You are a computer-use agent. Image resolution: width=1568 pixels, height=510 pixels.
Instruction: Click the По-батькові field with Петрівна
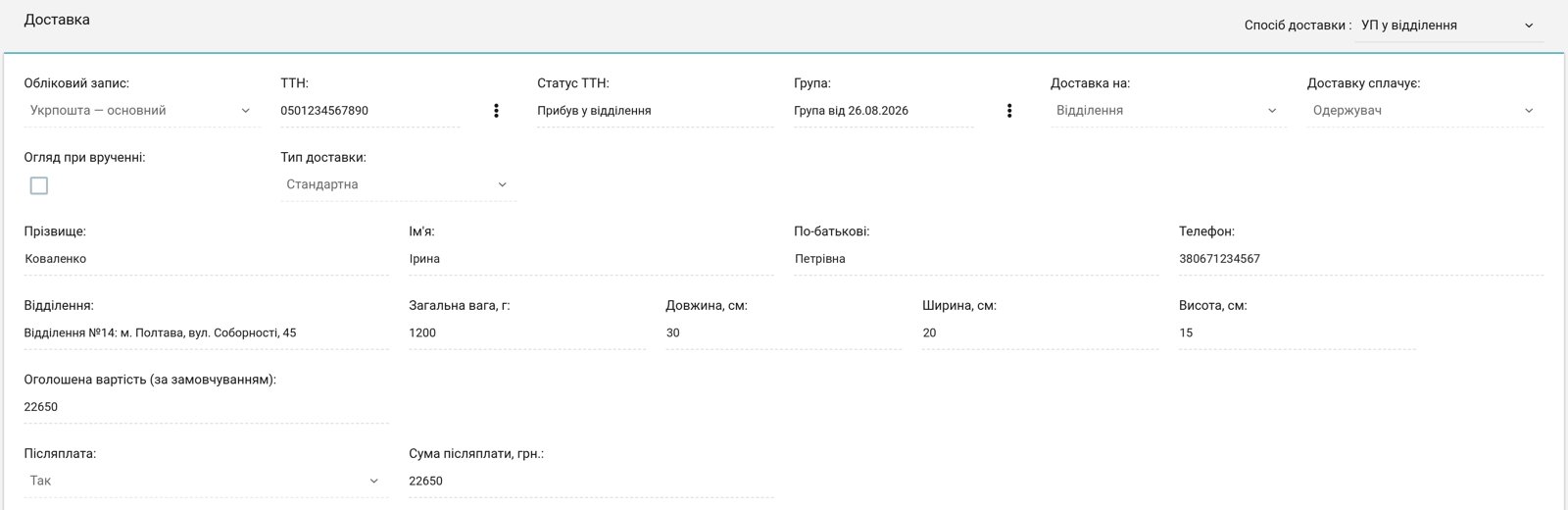976,259
